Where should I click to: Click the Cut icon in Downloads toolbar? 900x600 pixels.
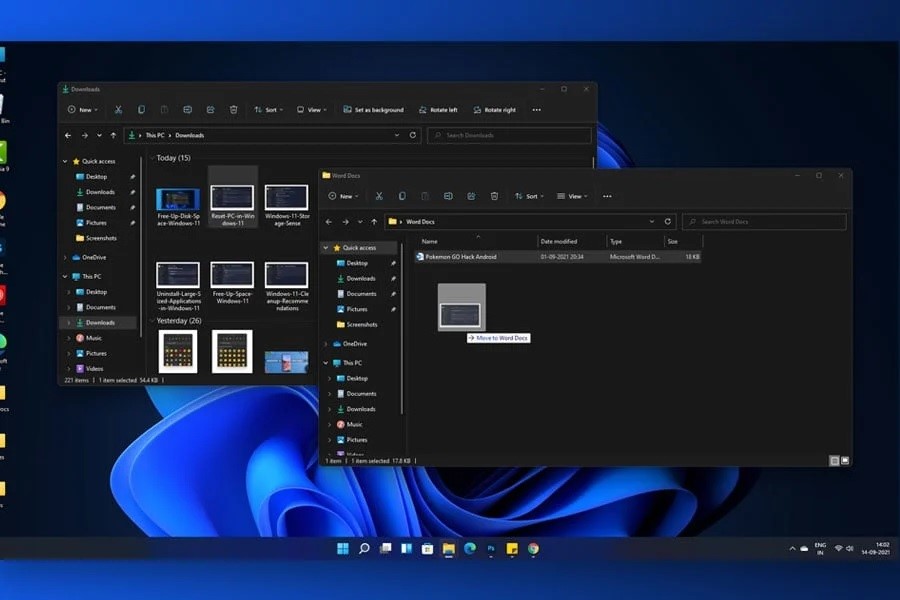118,110
